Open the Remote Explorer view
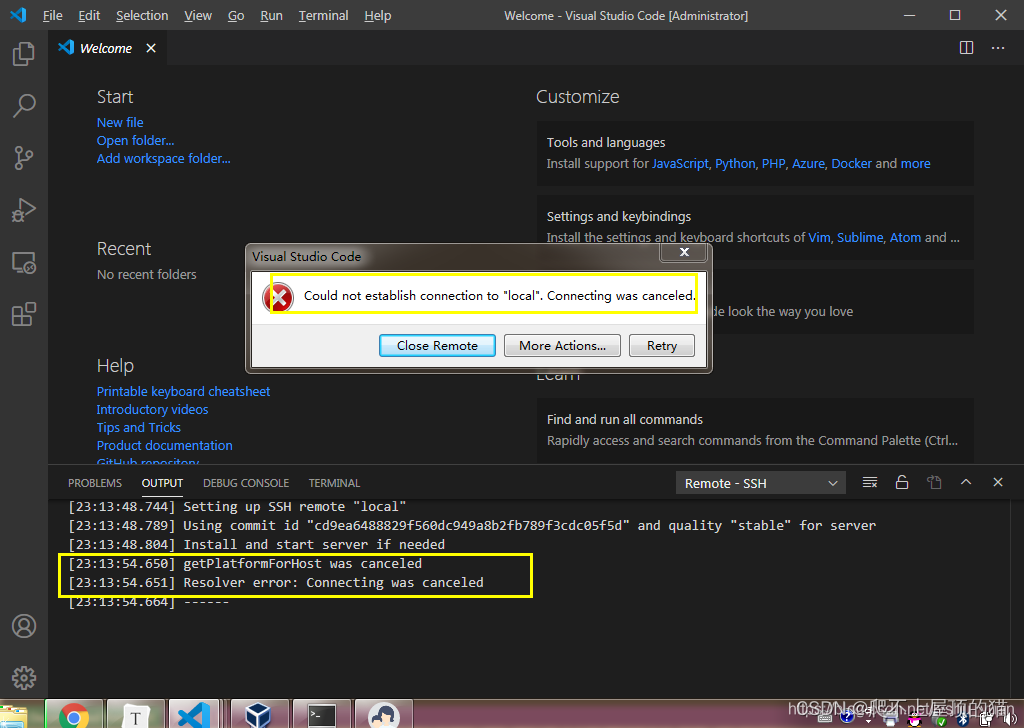Image resolution: width=1024 pixels, height=728 pixels. (24, 262)
